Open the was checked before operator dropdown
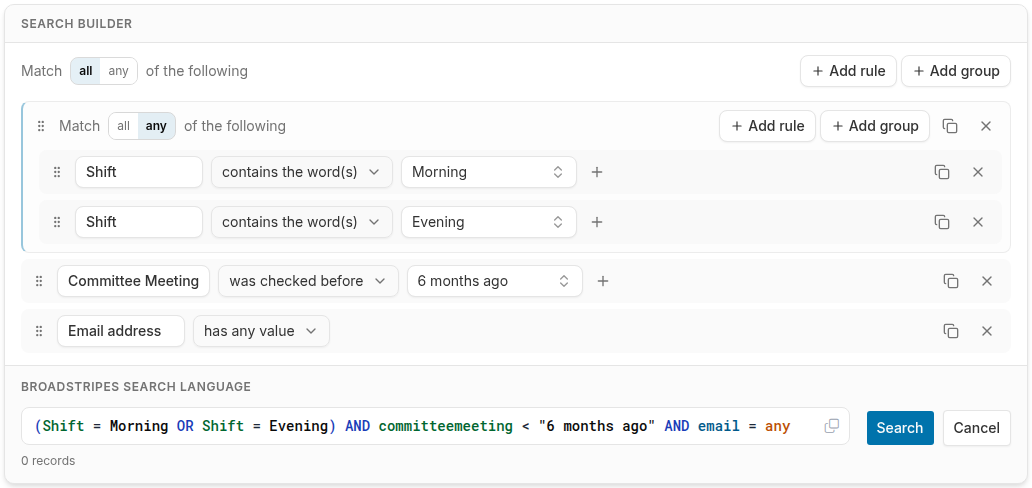 [x=308, y=281]
